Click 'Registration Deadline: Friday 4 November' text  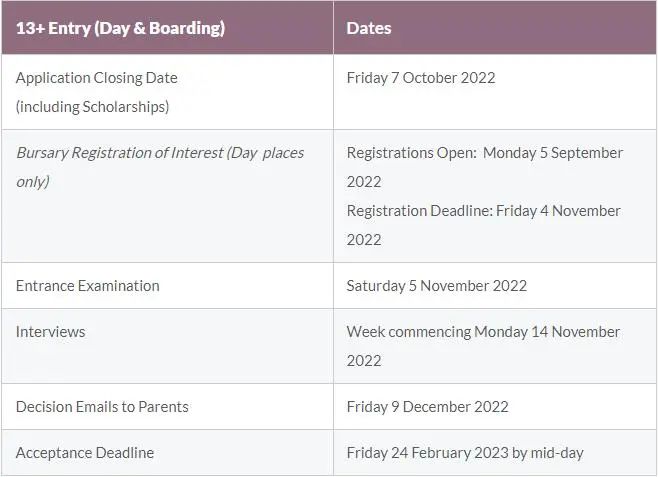[483, 211]
